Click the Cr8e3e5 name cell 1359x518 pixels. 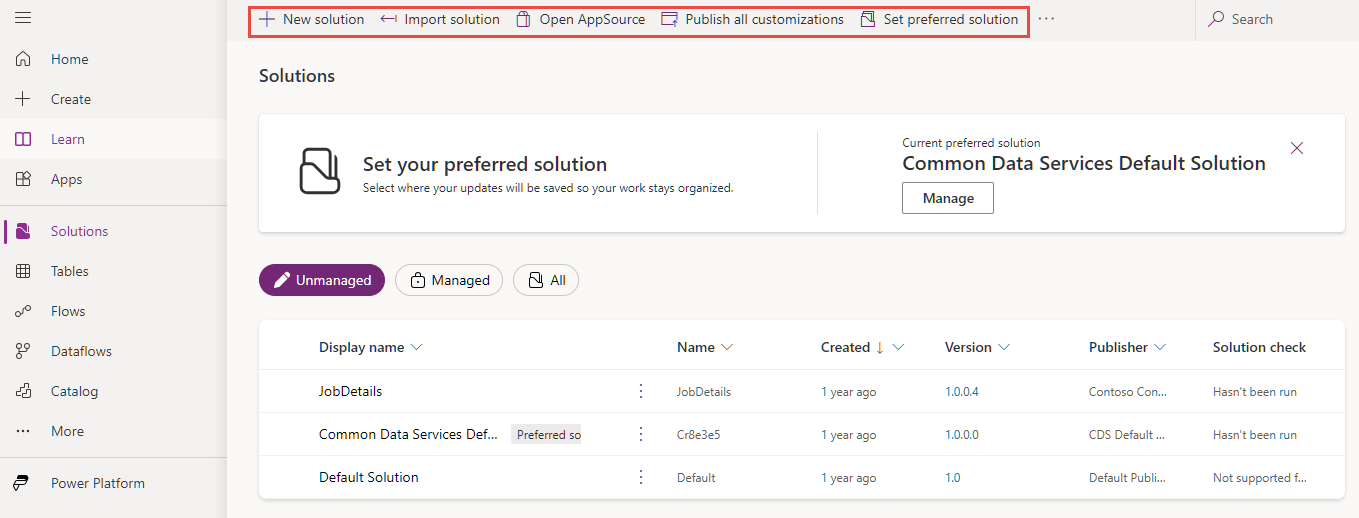(699, 435)
